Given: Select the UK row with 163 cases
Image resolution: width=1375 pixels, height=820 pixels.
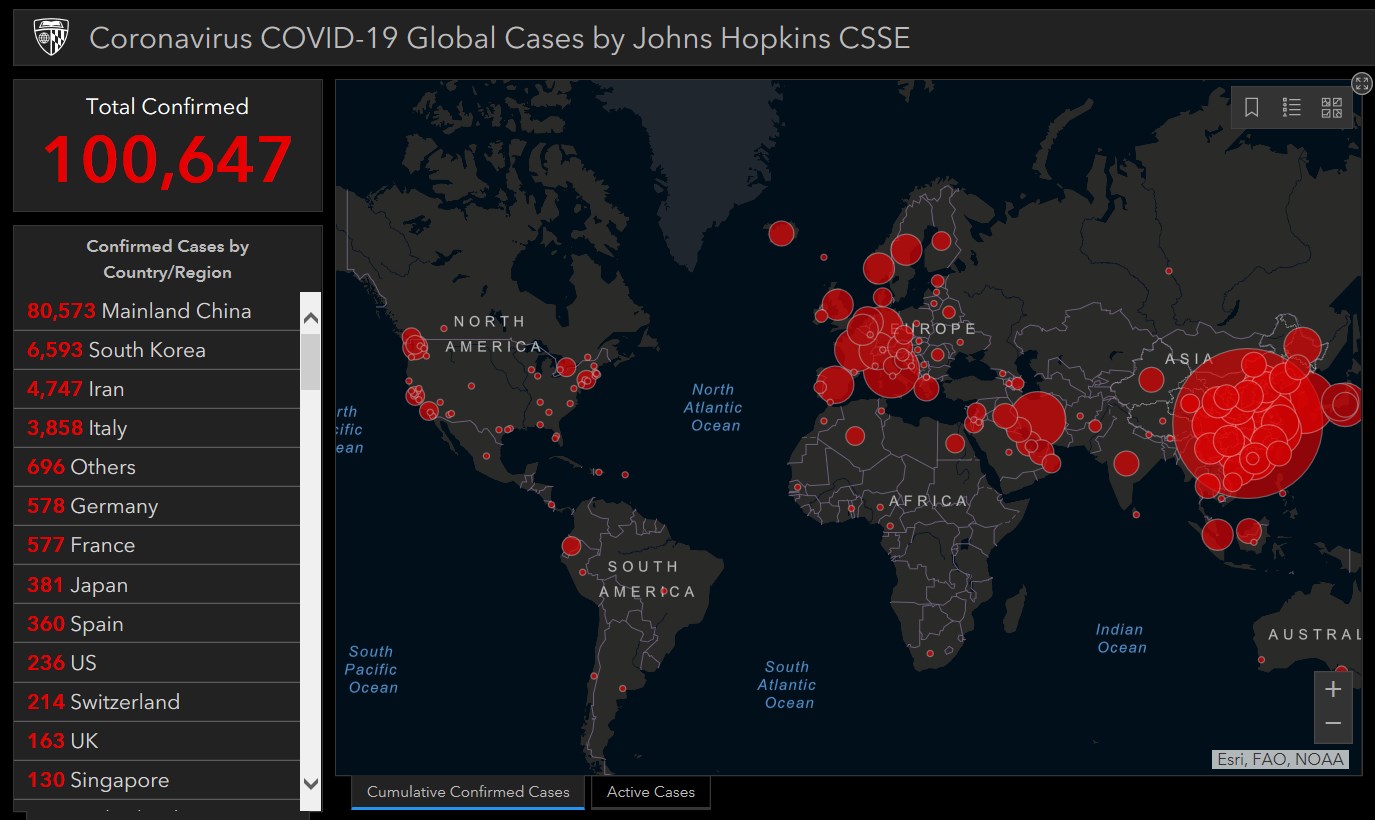Looking at the screenshot, I should pyautogui.click(x=157, y=741).
